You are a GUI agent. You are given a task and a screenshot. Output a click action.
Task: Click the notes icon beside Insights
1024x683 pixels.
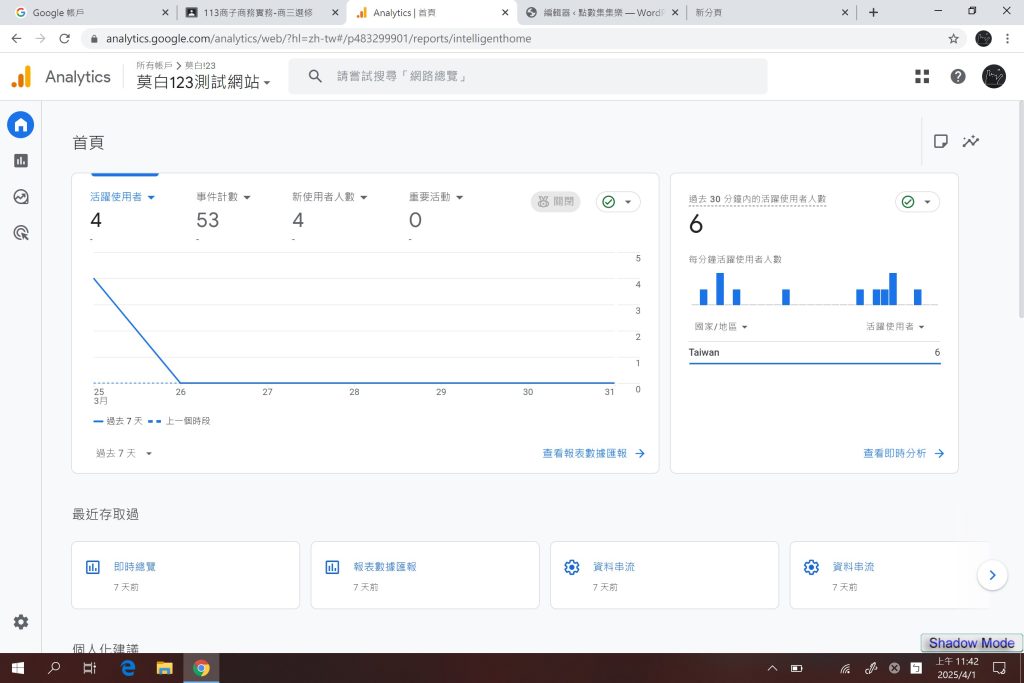940,141
